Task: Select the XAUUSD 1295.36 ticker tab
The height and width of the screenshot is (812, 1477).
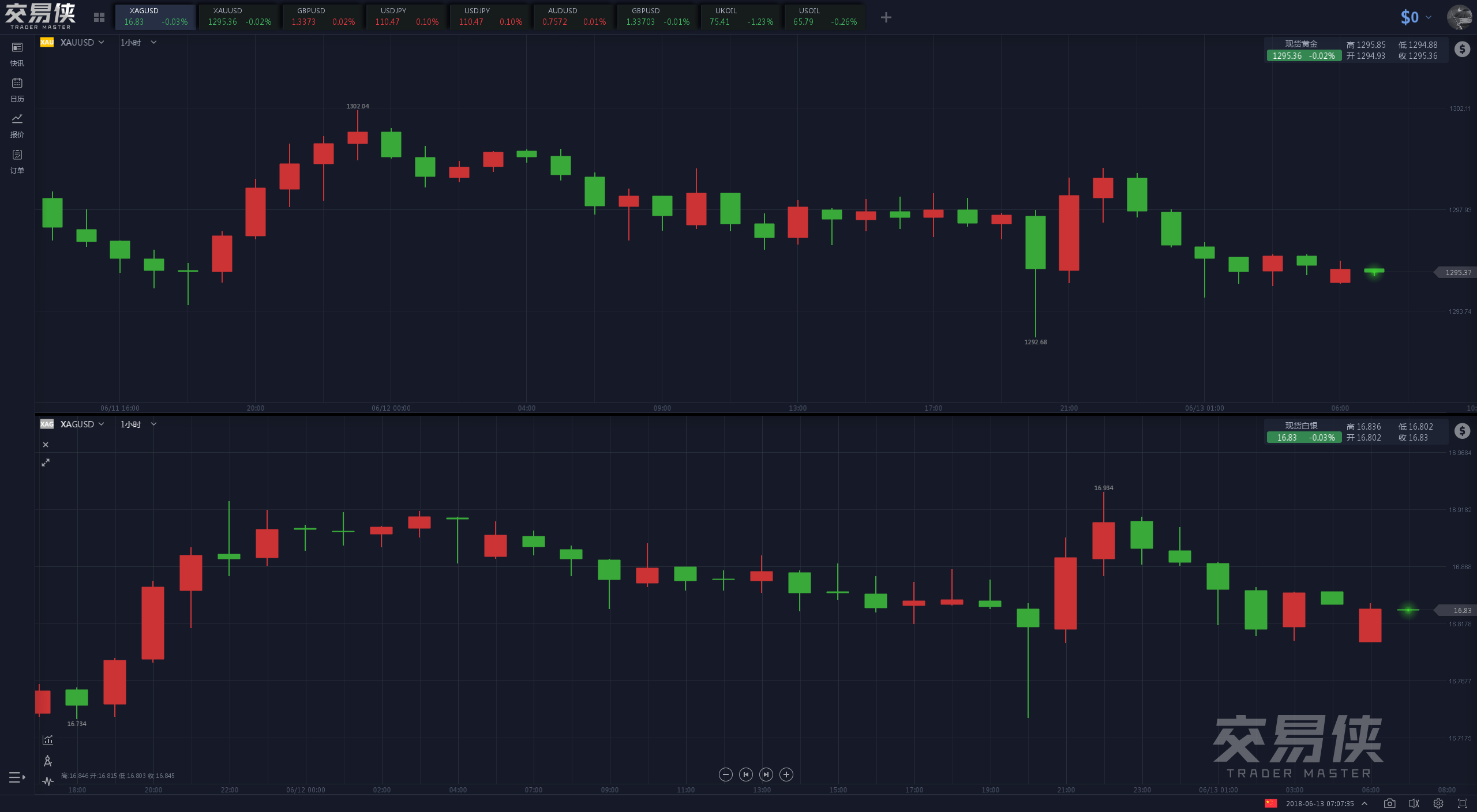Action: [239, 17]
